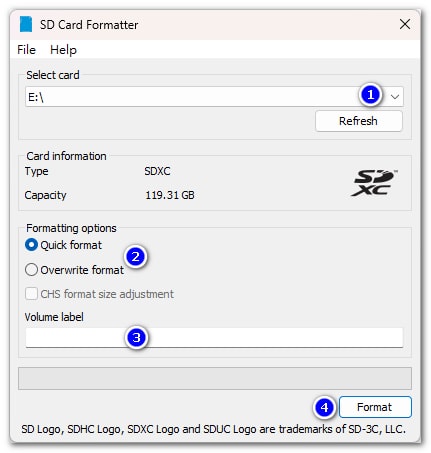Image resolution: width=431 pixels, height=453 pixels.
Task: Open the File menu
Action: point(26,50)
